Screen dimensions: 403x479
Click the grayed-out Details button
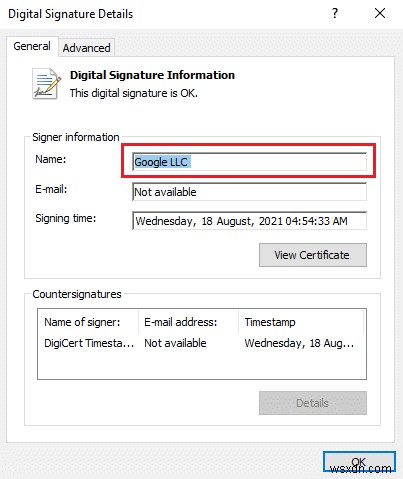[x=313, y=403]
